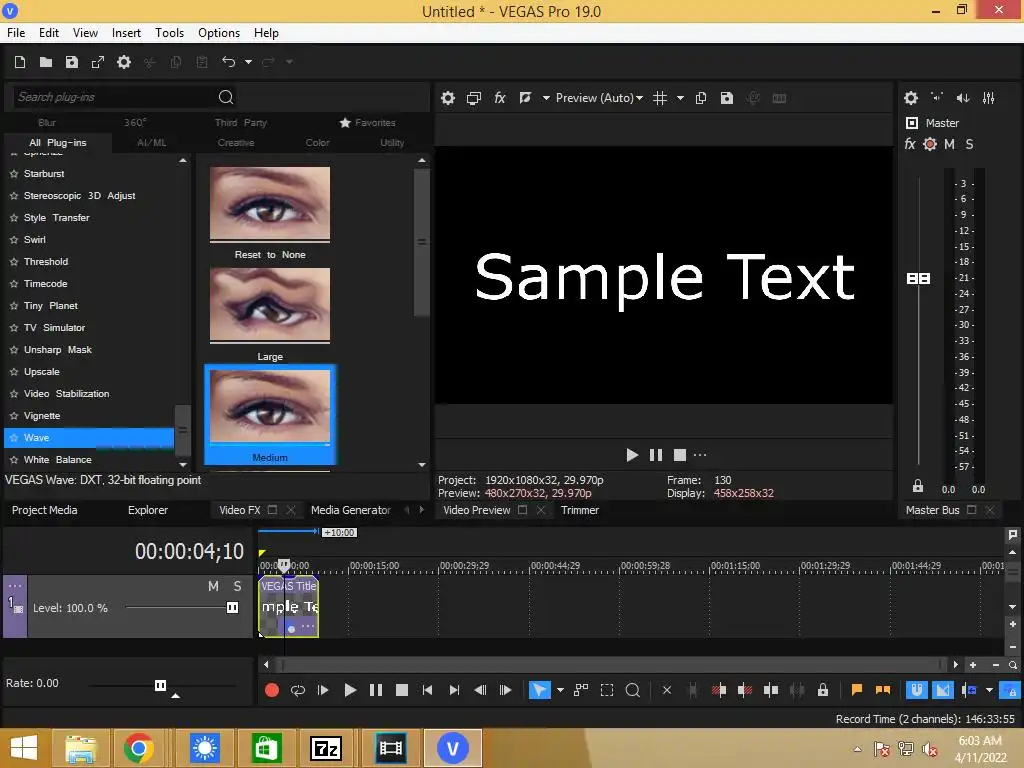Switch to the Trimmer tab
Image resolution: width=1024 pixels, height=768 pixels.
(580, 510)
